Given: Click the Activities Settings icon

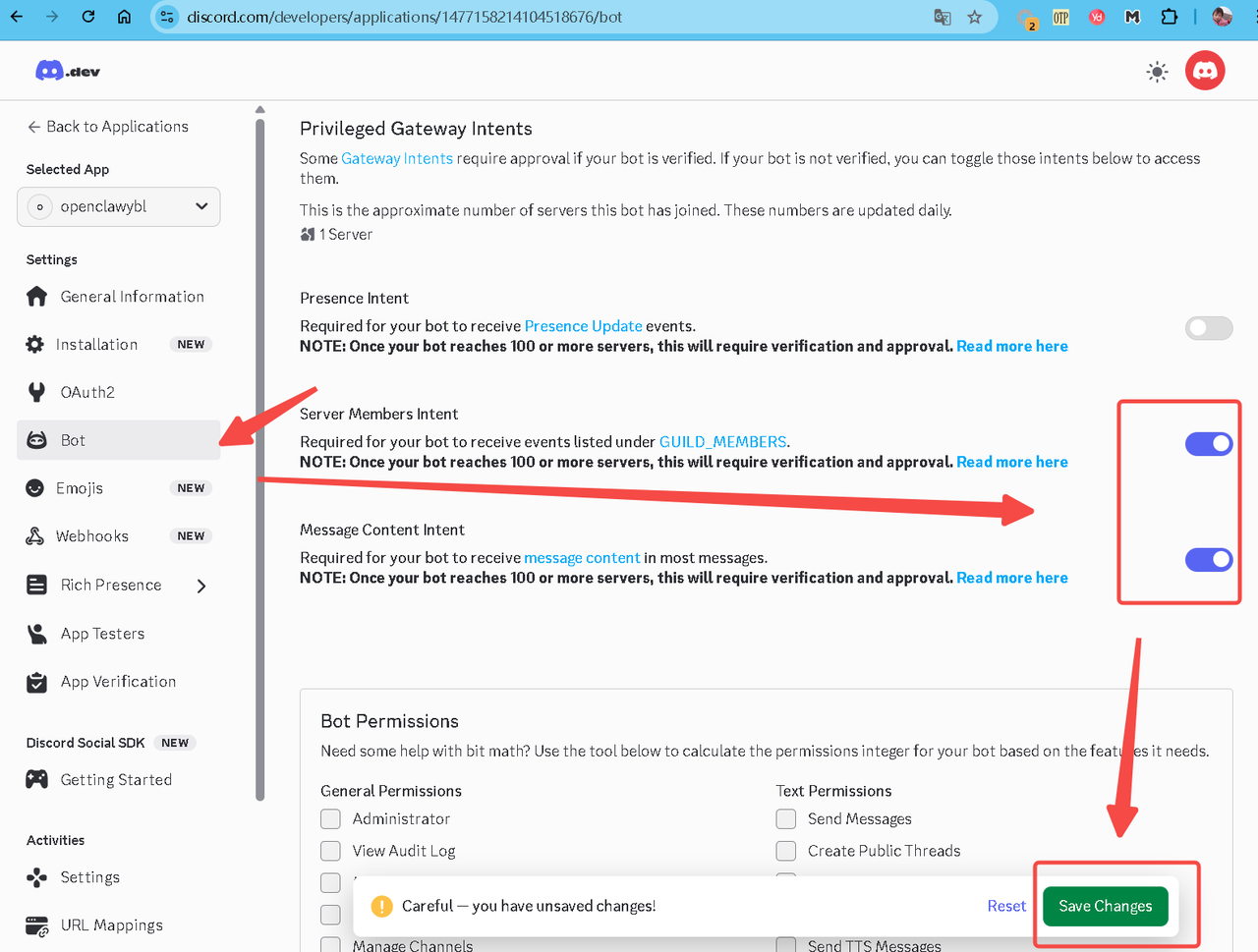Looking at the screenshot, I should tap(37, 877).
